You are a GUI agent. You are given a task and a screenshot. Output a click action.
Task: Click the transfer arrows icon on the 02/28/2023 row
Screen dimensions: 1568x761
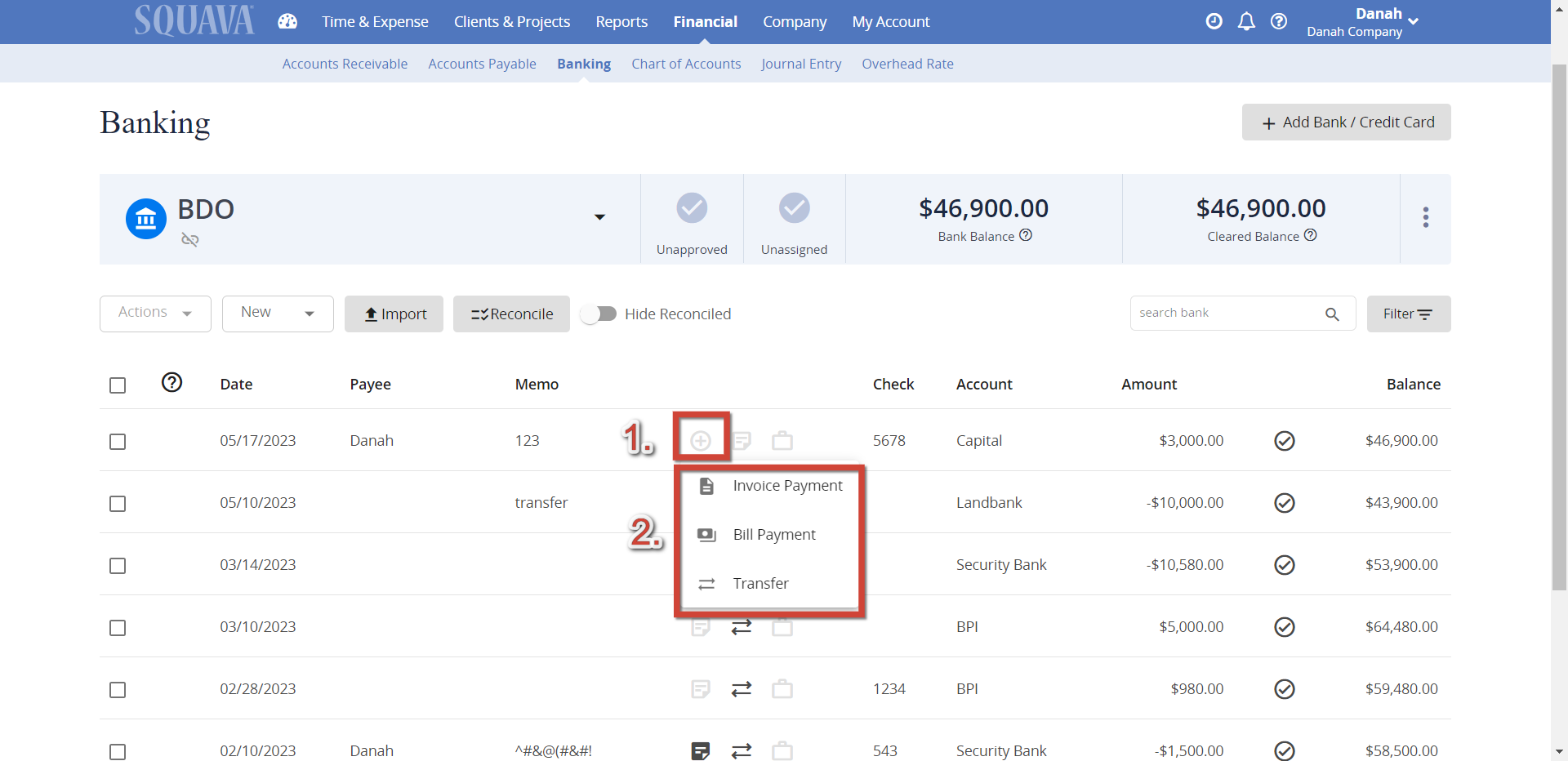[741, 688]
